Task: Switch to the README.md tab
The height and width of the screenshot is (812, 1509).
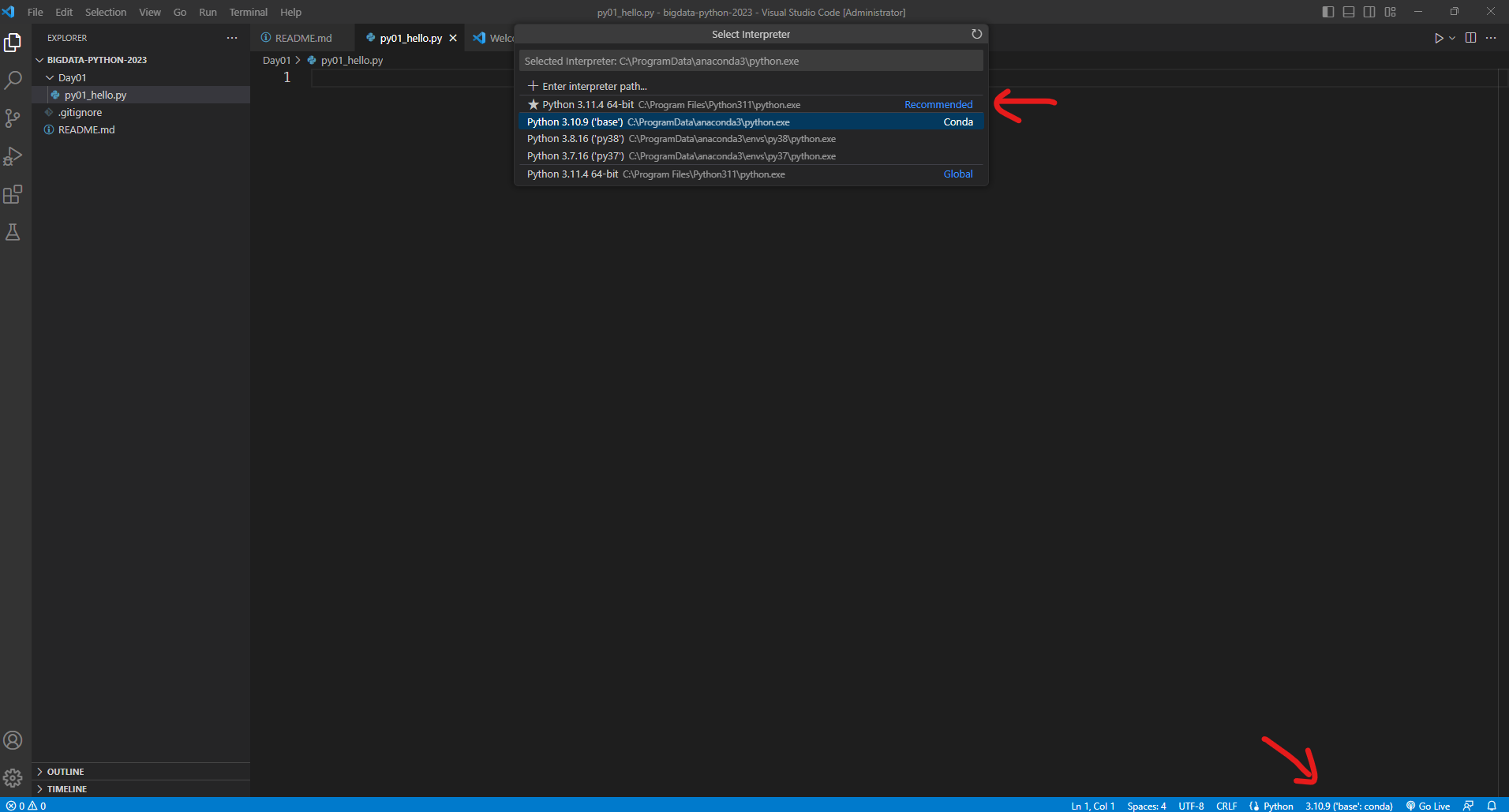Action: point(303,38)
